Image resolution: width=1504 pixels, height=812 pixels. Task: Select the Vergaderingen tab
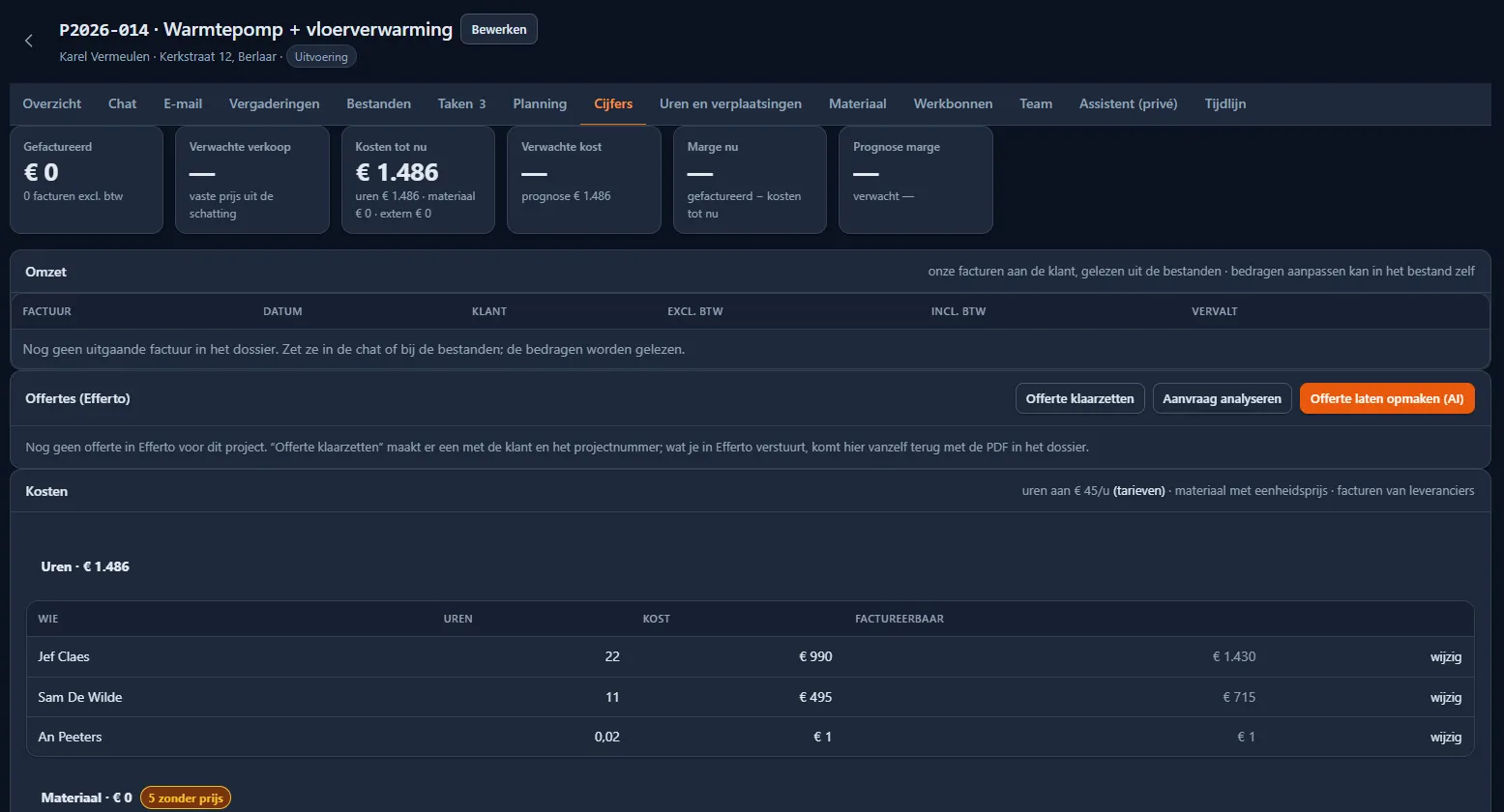click(x=275, y=103)
